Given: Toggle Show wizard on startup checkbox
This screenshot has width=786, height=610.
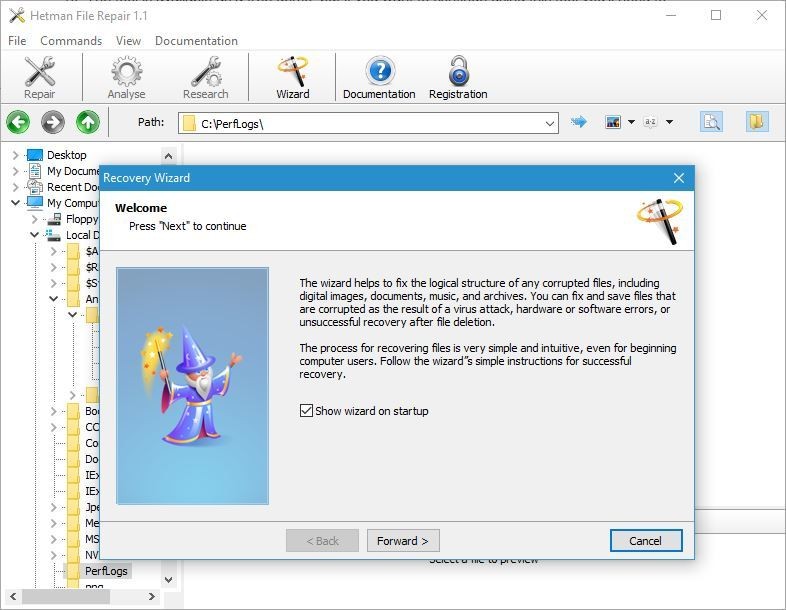Looking at the screenshot, I should click(x=306, y=411).
